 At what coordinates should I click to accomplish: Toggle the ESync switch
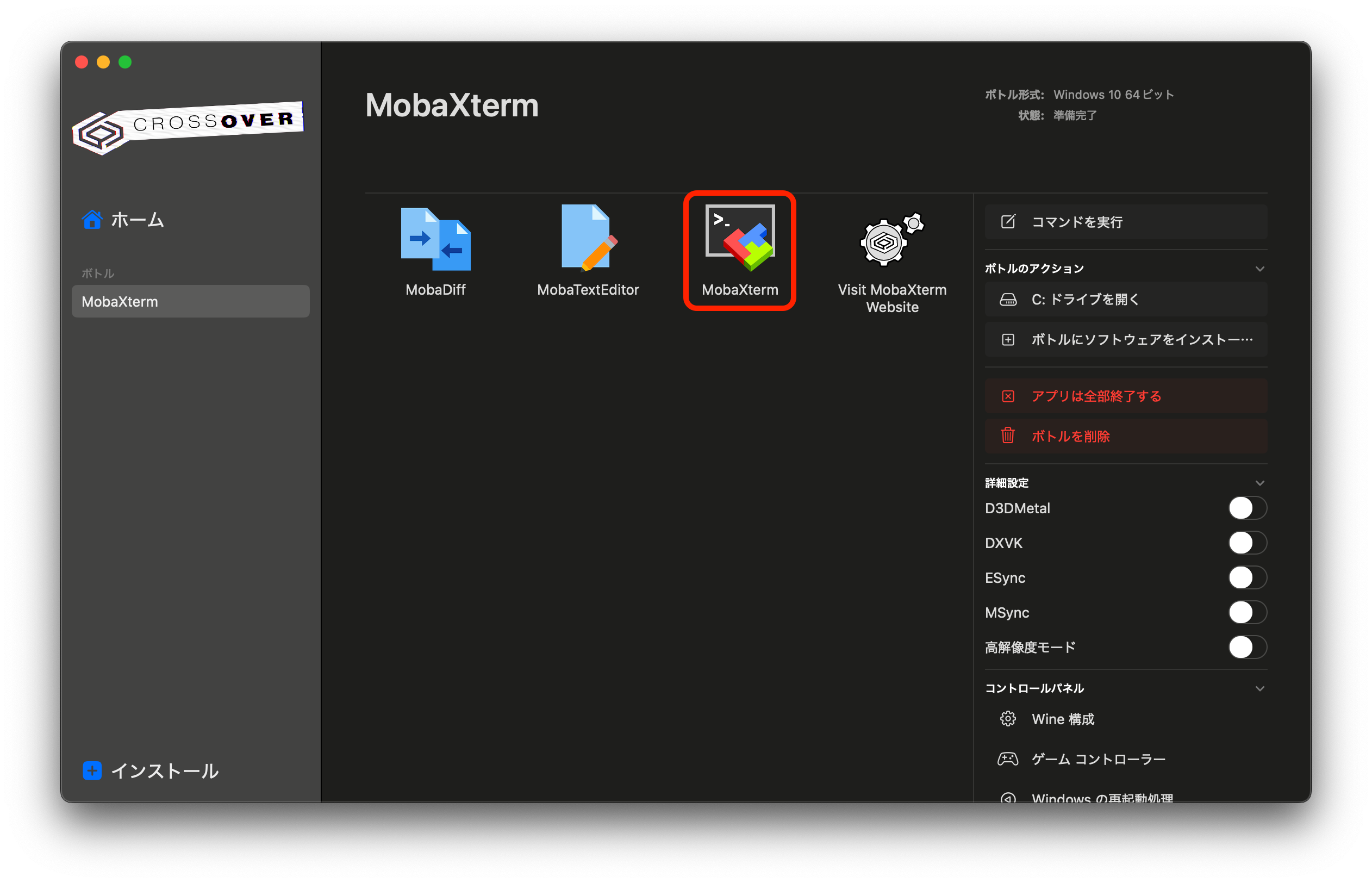(x=1248, y=577)
